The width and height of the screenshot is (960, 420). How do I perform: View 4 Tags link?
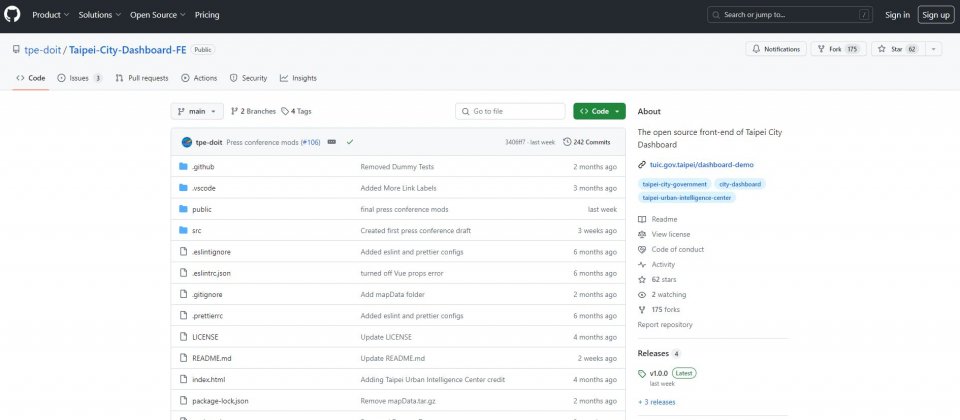click(296, 111)
